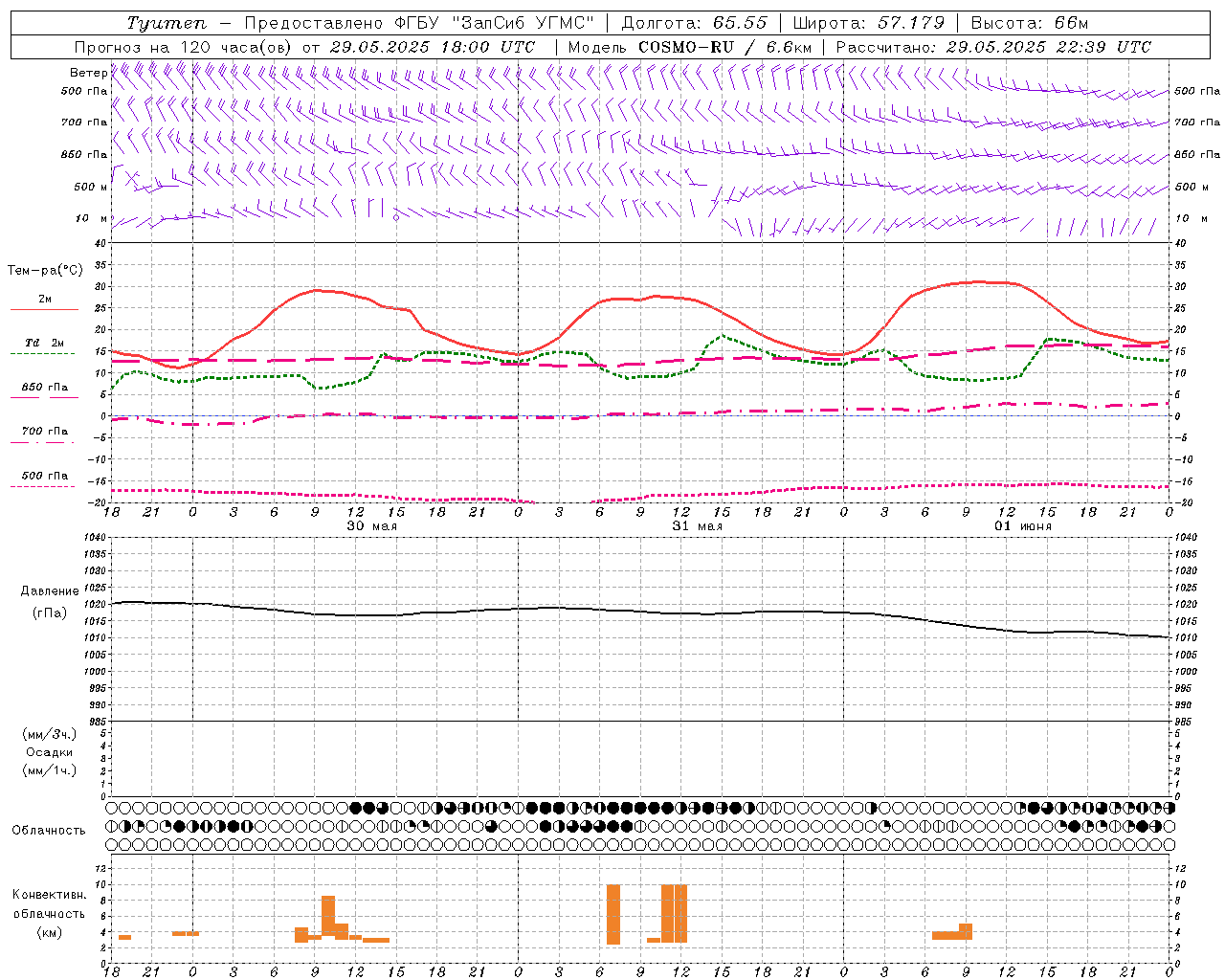Viewport: 1225px width, 980px height.
Task: Click the "700 гПа" temperature legend dash-dot line
Action: (x=44, y=442)
